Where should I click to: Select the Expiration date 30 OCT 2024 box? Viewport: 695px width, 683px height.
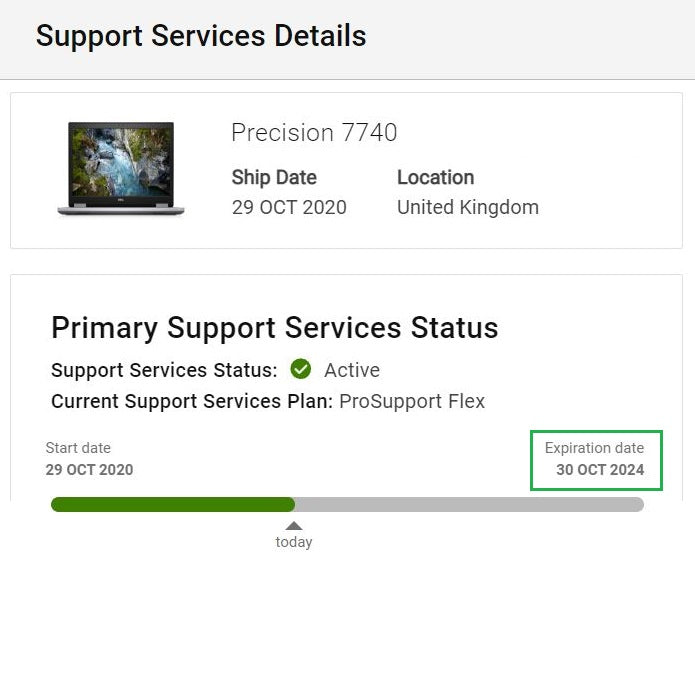[596, 460]
